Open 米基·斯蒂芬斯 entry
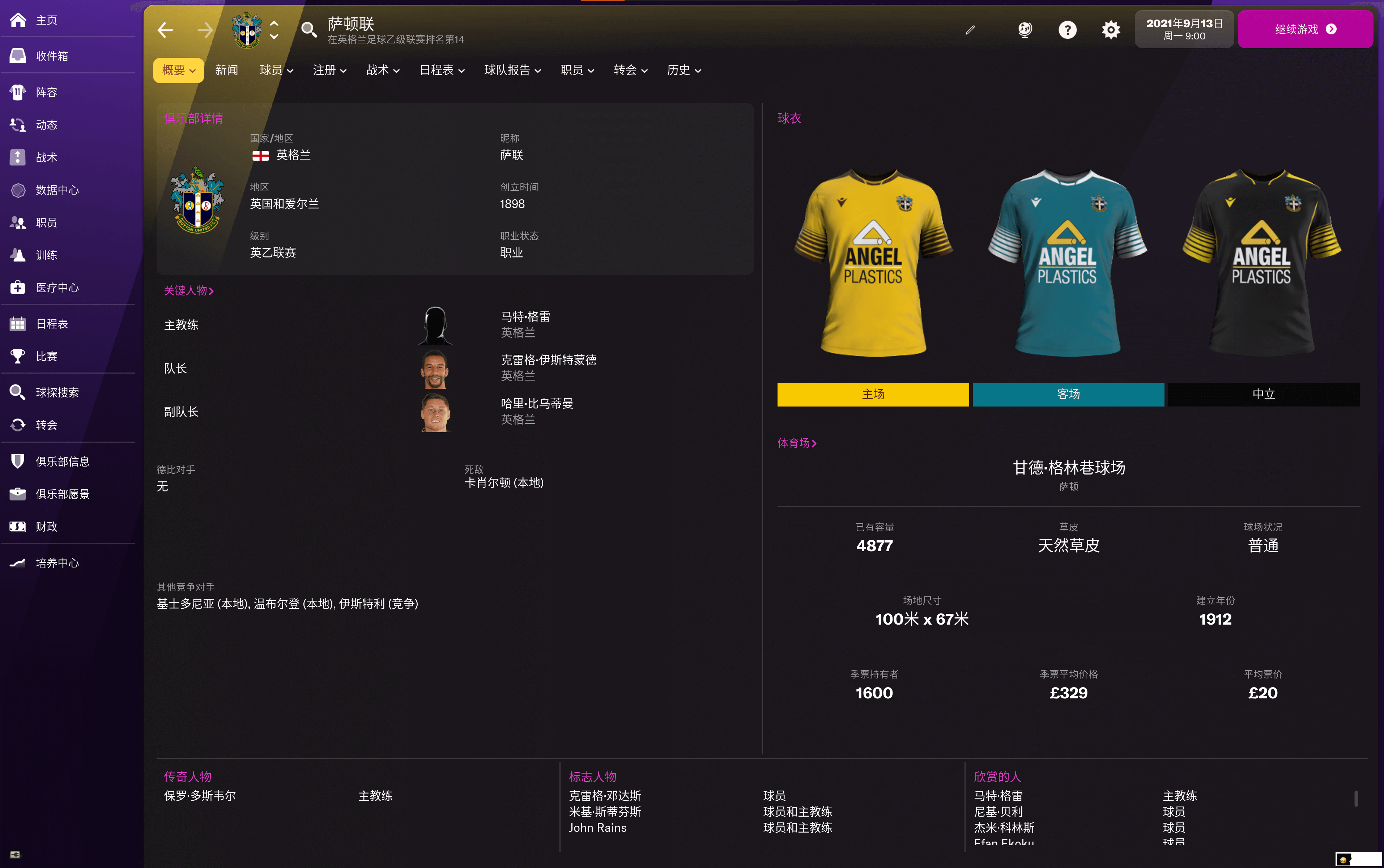The width and height of the screenshot is (1384, 868). (x=604, y=812)
